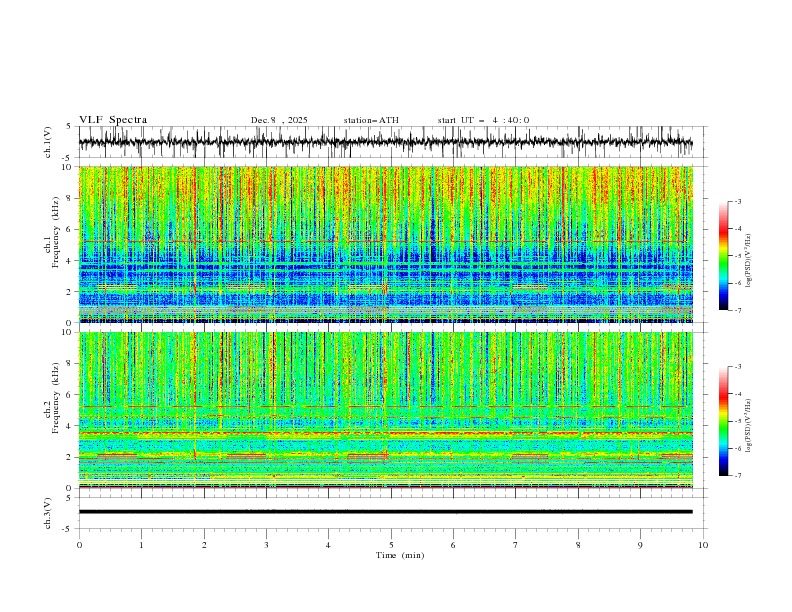Click time axis tick label "5"

[391, 545]
